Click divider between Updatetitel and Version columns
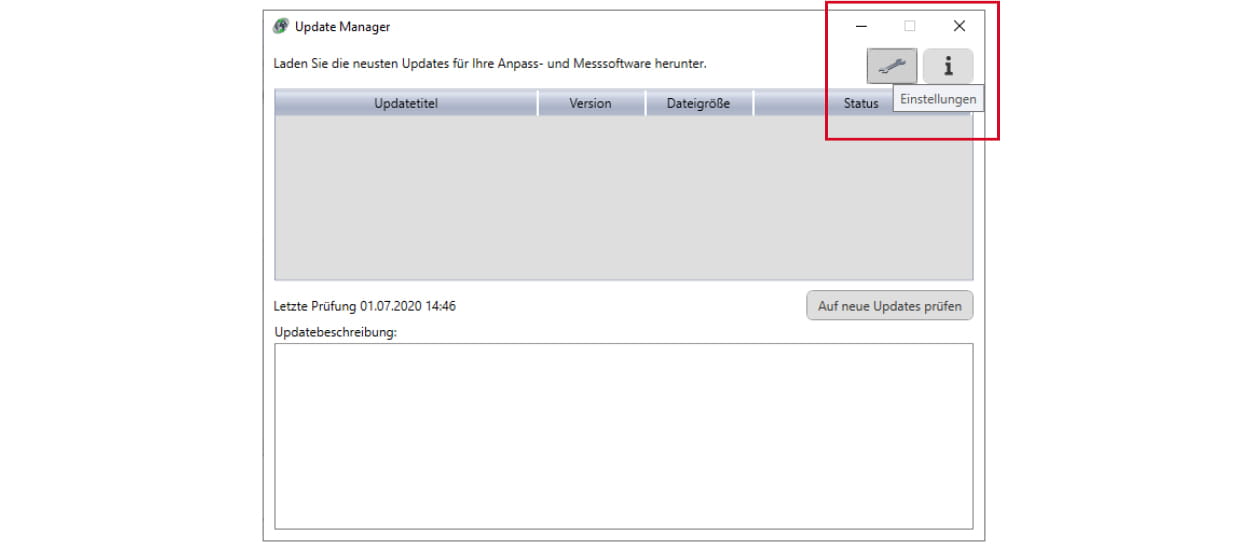Image resolution: width=1248 pixels, height=550 pixels. [x=538, y=103]
